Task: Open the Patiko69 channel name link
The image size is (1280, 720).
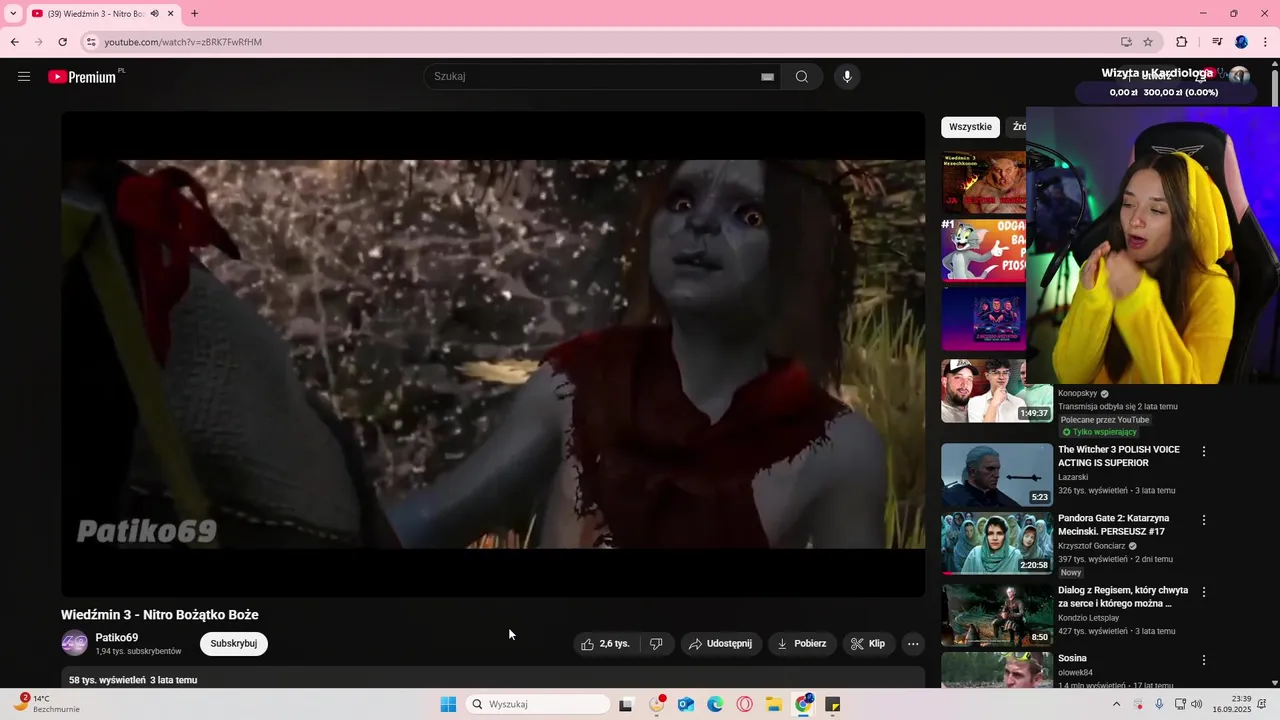Action: [x=117, y=638]
